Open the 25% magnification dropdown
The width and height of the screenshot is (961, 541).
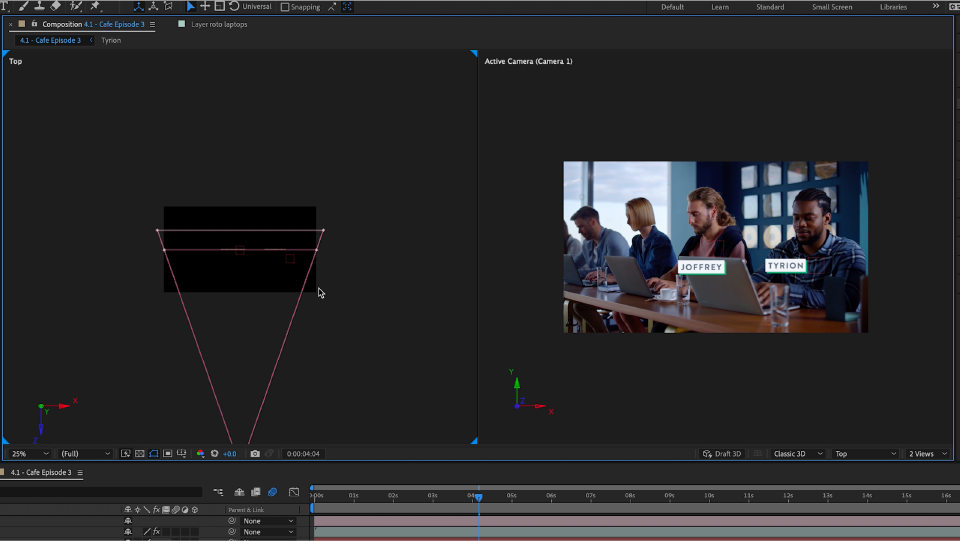[30, 454]
